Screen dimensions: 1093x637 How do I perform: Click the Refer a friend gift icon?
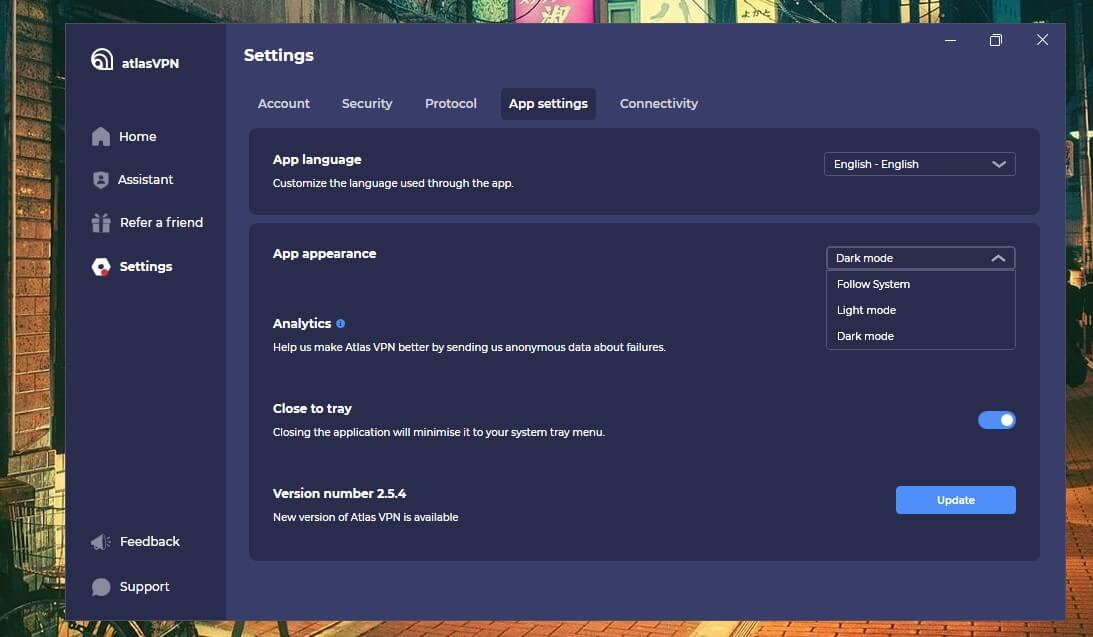pos(101,222)
